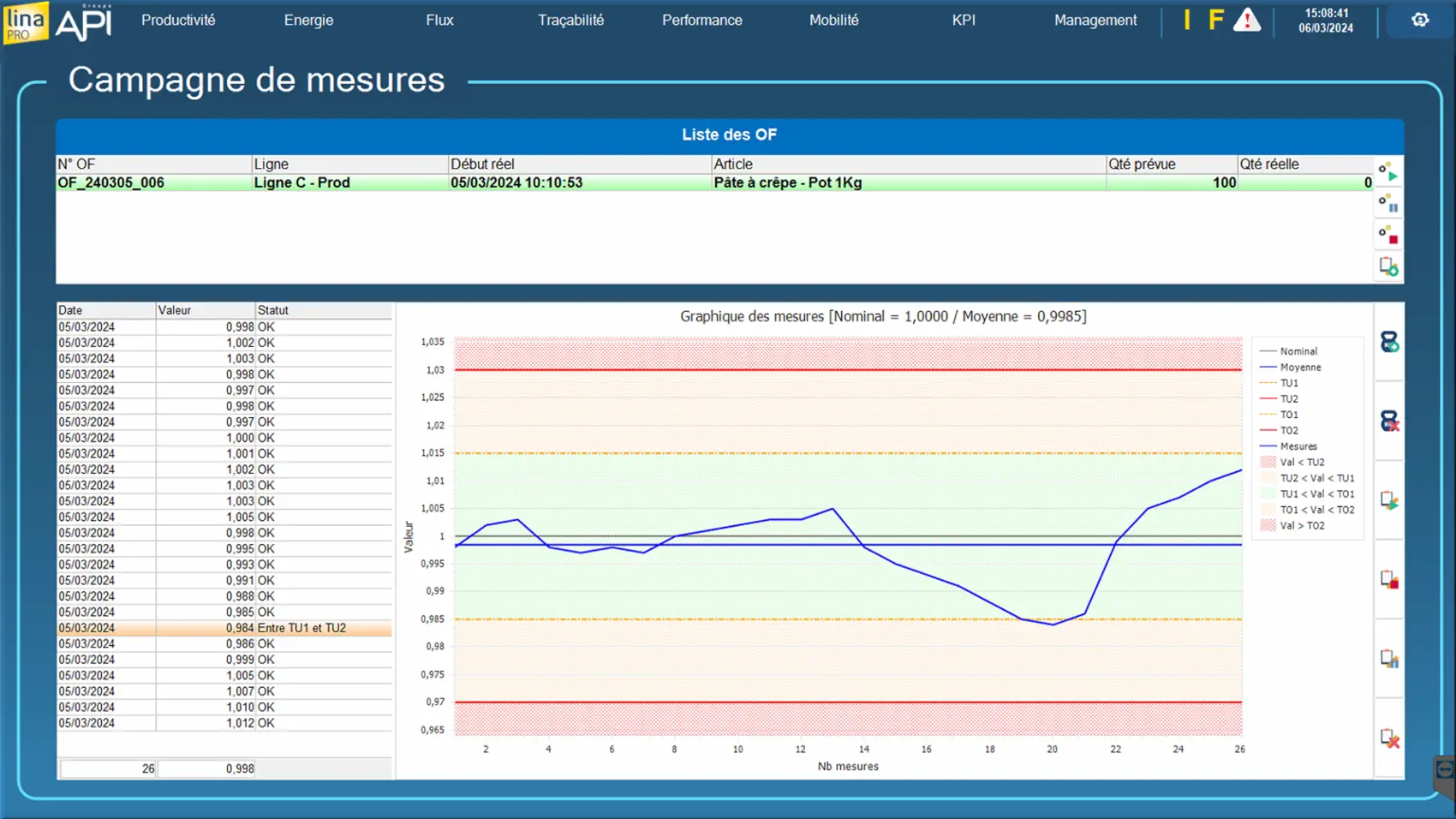The height and width of the screenshot is (819, 1456).
Task: Open the Traçabilité menu
Action: (570, 20)
